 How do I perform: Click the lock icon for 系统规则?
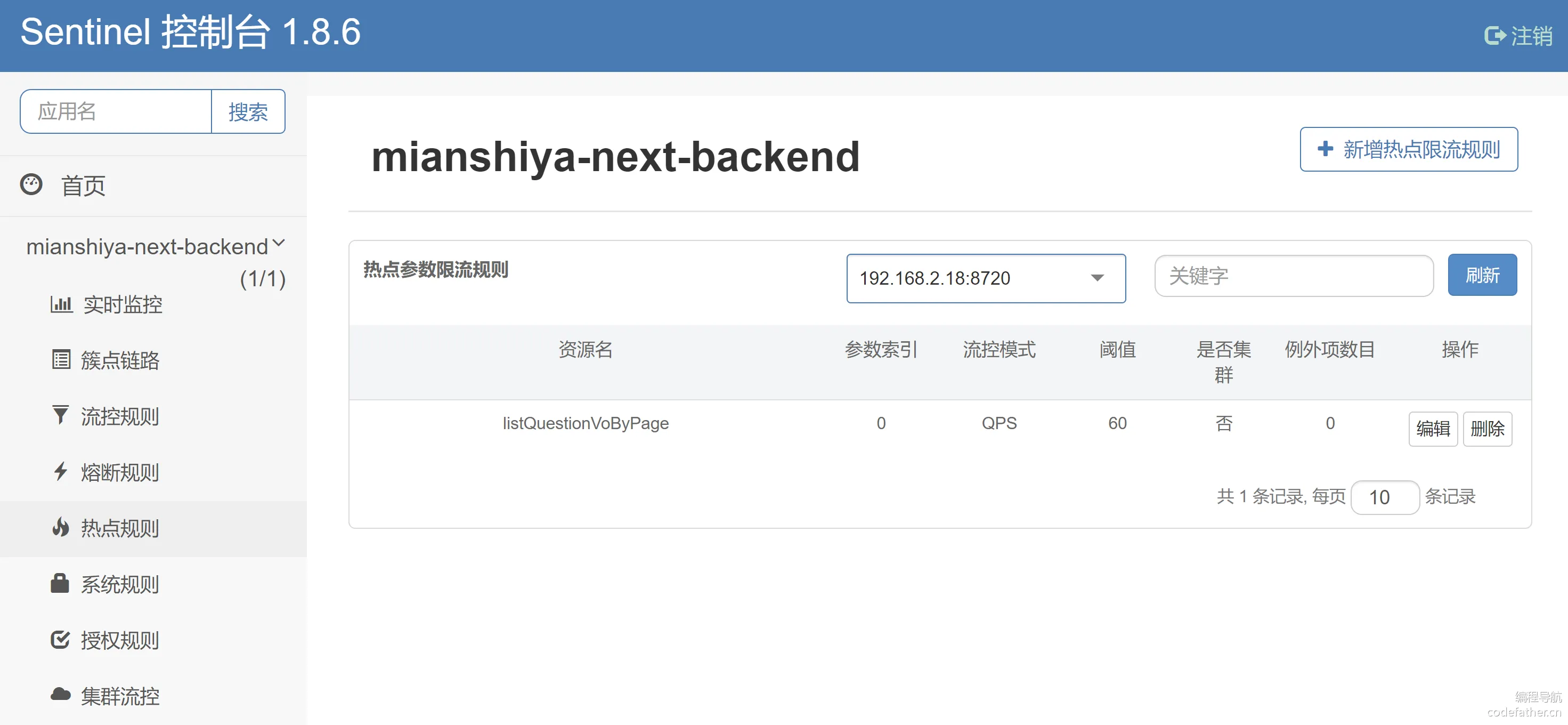click(x=60, y=583)
